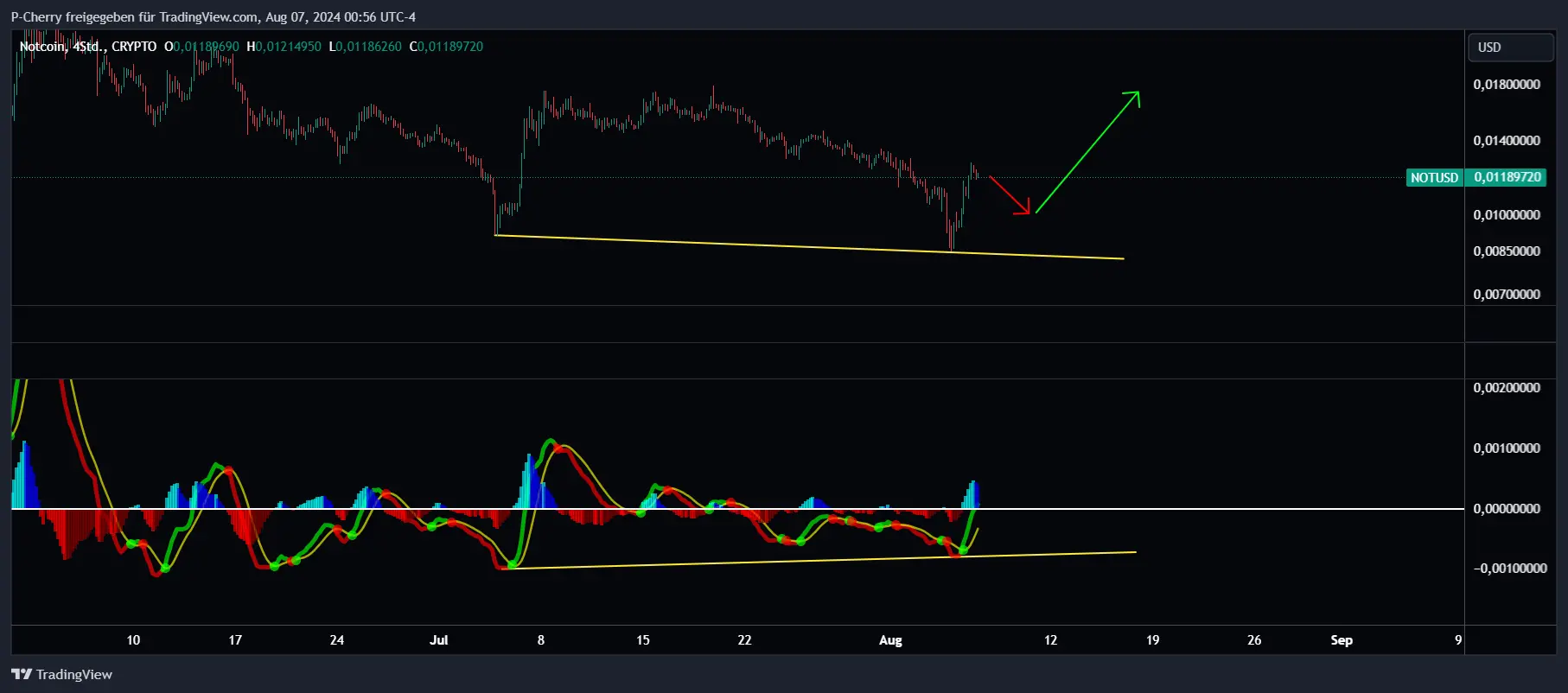Click the Aug label on time axis
Viewport: 1568px width, 693px height.
pos(890,640)
